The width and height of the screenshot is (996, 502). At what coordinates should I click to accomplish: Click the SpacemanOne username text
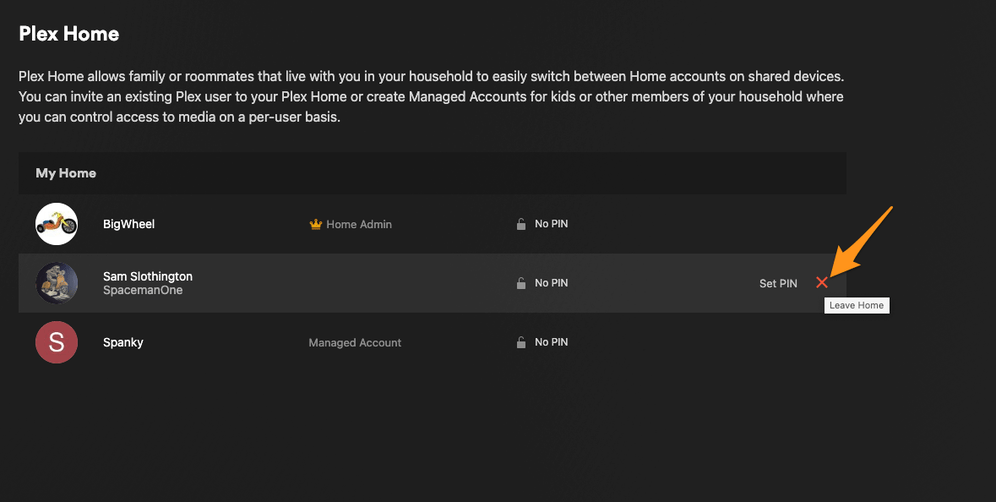(x=143, y=290)
